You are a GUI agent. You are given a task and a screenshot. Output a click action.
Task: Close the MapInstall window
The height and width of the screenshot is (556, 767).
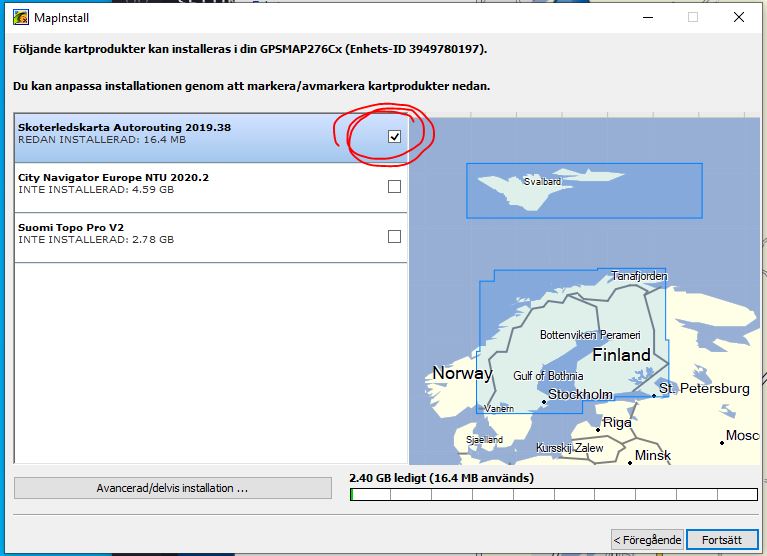(738, 16)
